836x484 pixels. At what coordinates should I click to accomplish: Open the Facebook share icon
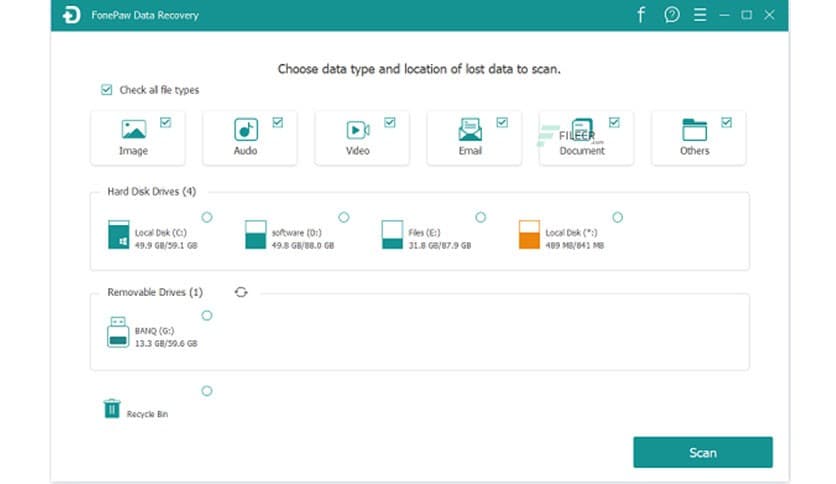pos(641,14)
